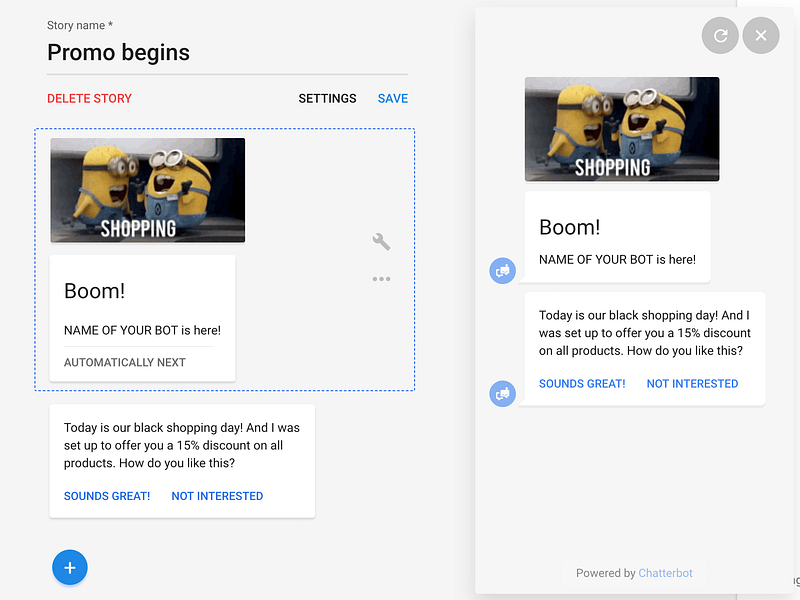Open the Chatterbot link
The height and width of the screenshot is (600, 800).
pos(665,573)
